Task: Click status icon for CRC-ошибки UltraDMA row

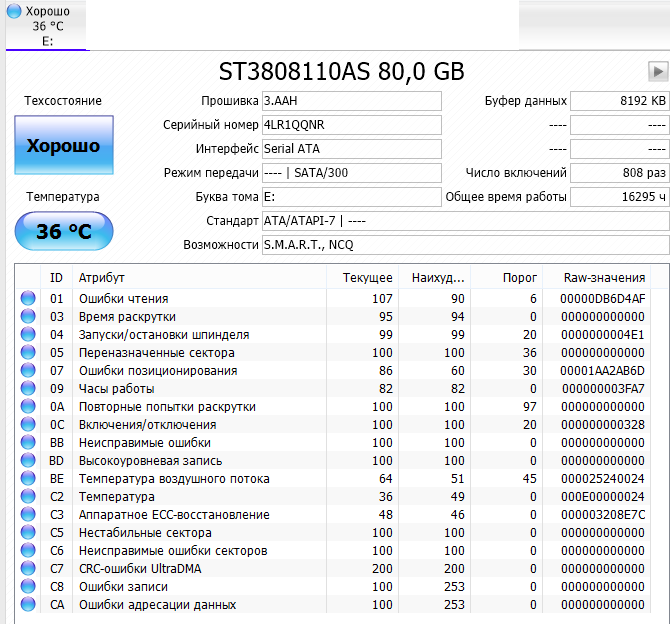Action: [28, 568]
